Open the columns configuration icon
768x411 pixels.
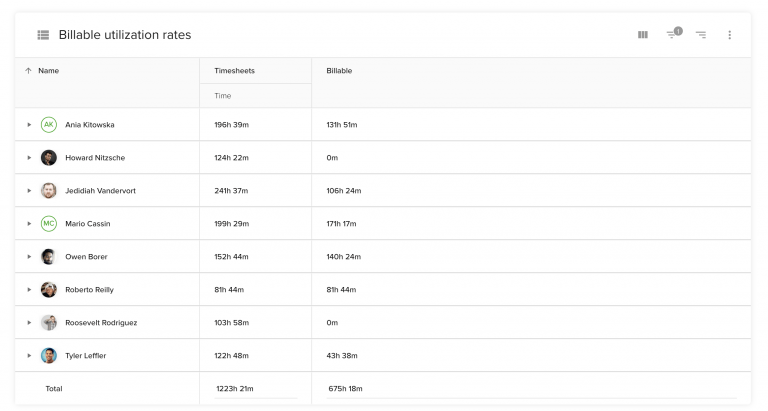[x=643, y=35]
